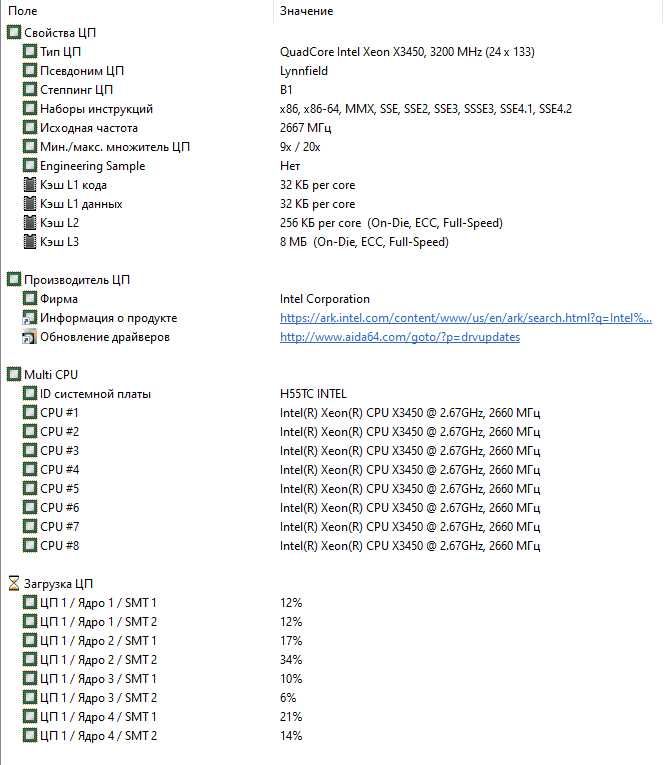The image size is (670, 765).
Task: Open the ark.intel.com product information link
Action: [x=466, y=318]
